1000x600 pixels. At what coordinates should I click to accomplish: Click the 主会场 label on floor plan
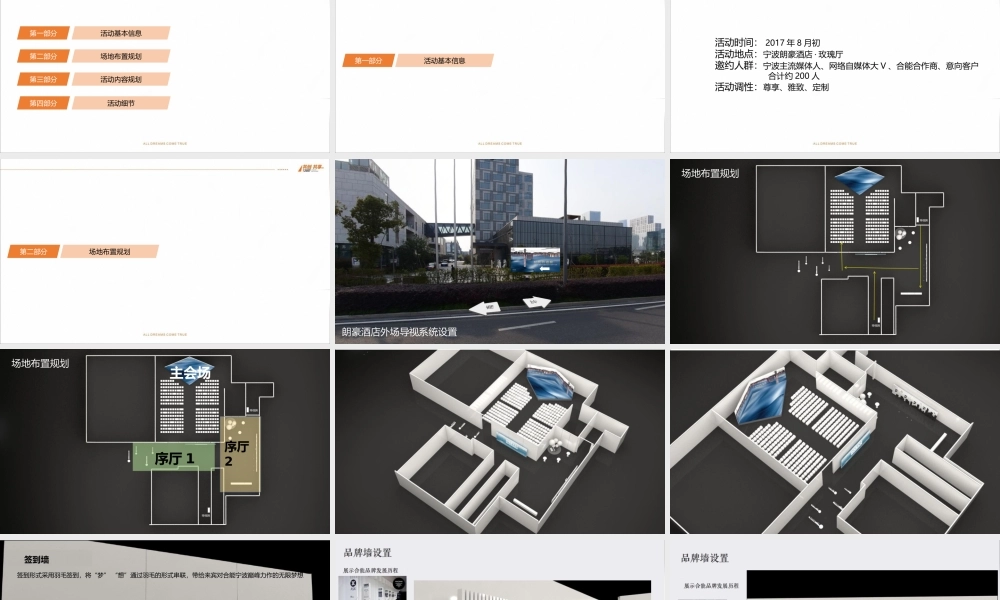point(190,372)
